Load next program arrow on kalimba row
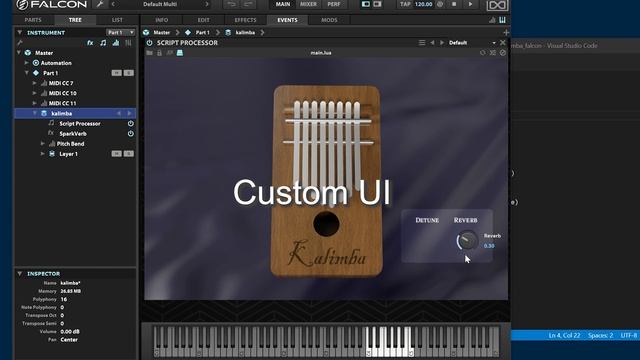Screen dimensions: 640x360 pos(129,113)
